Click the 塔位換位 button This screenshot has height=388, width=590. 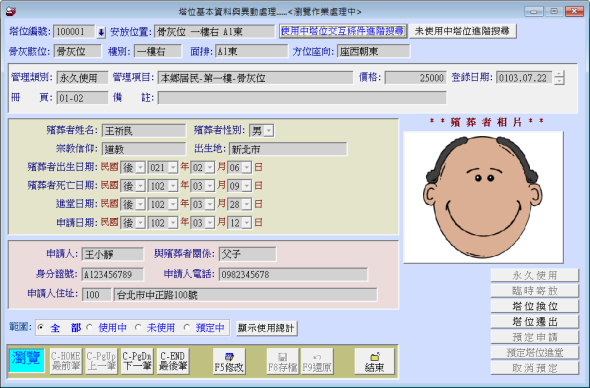coord(534,306)
